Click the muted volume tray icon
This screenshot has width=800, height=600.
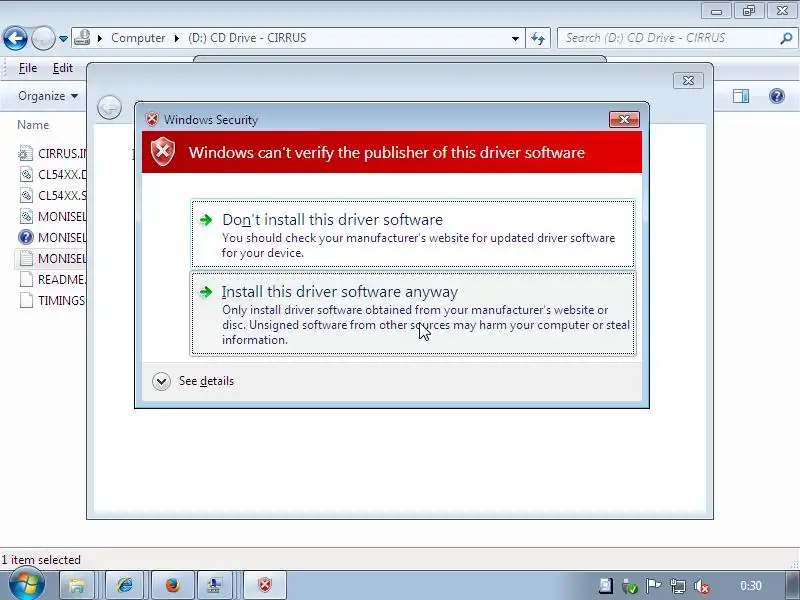[702, 586]
